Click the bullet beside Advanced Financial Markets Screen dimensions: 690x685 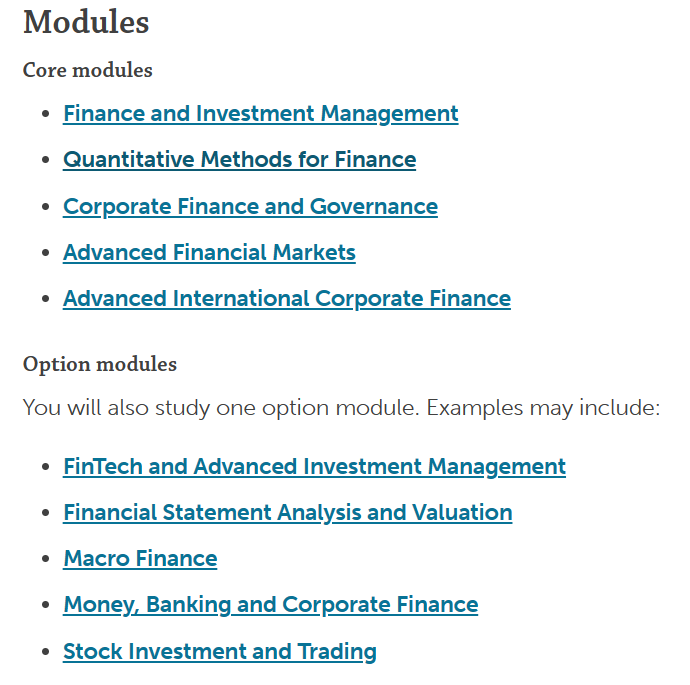pyautogui.click(x=45, y=253)
